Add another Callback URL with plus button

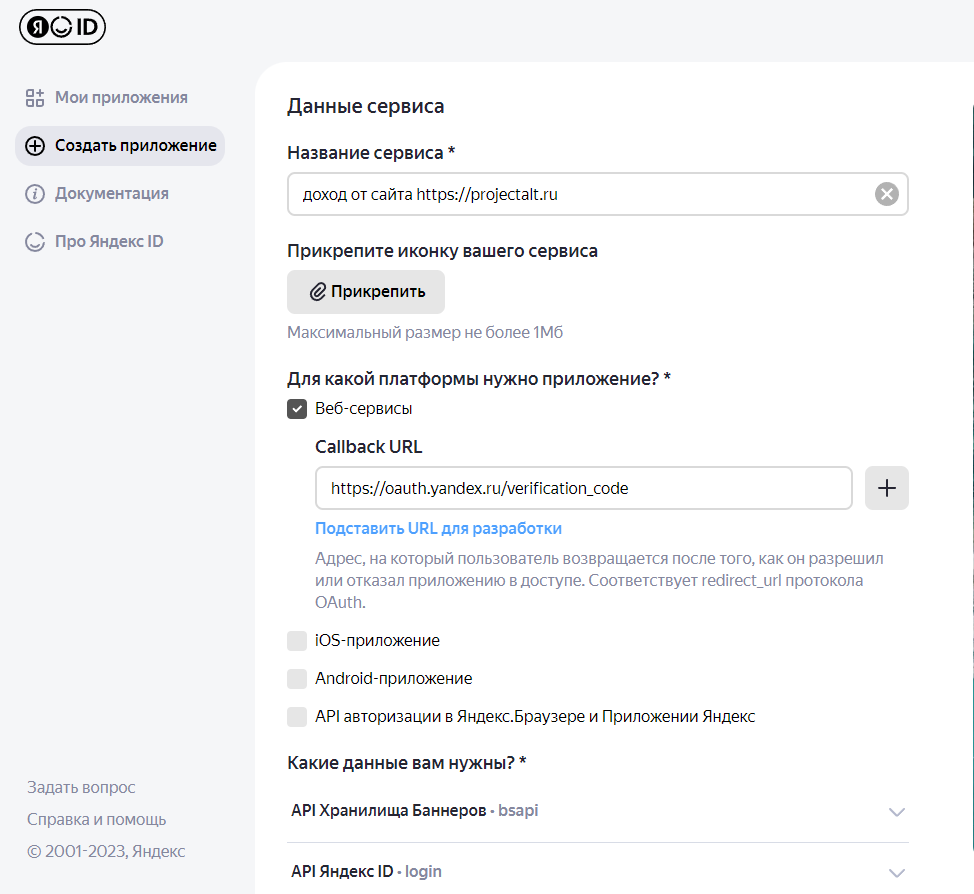point(886,488)
